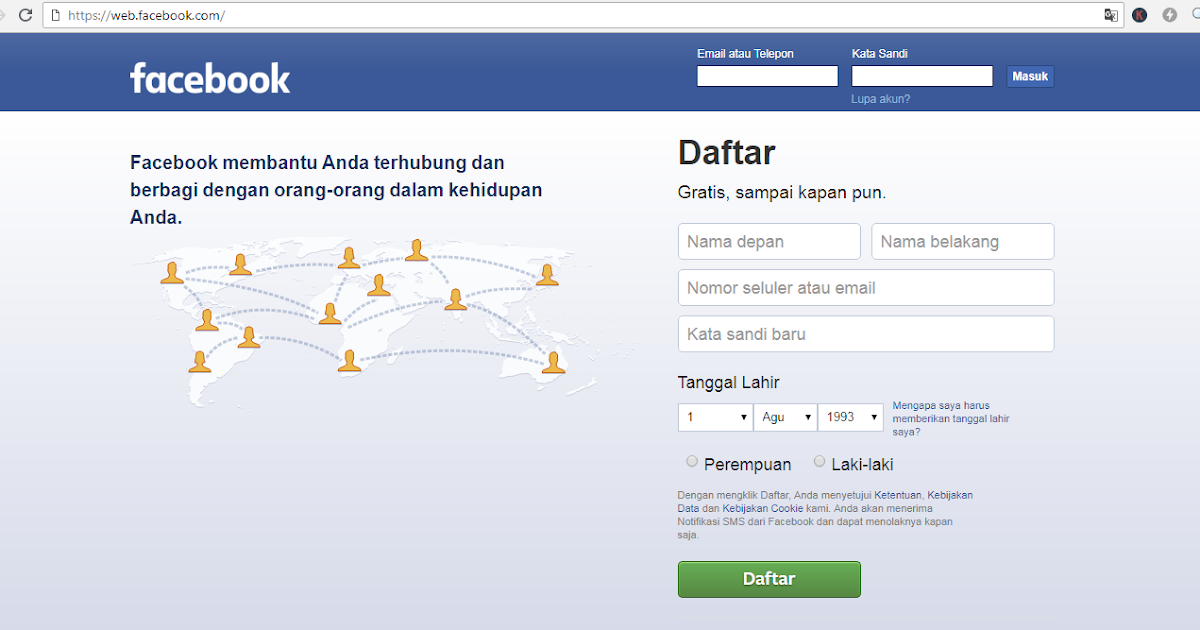Click the Tanggal Lahir label

pyautogui.click(x=729, y=382)
